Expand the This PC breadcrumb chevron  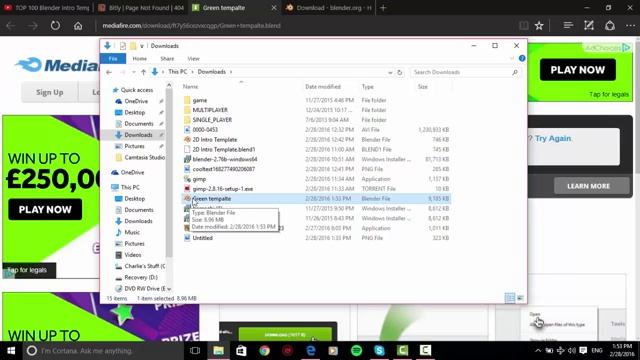point(192,72)
